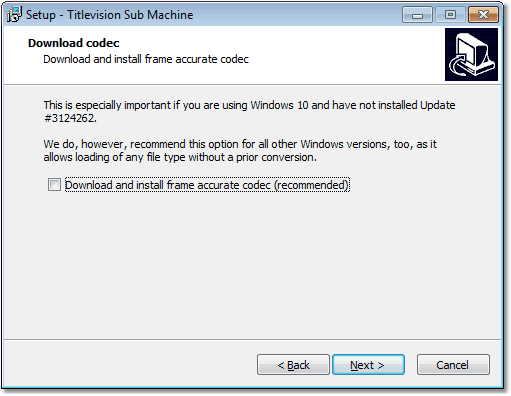The height and width of the screenshot is (396, 511).
Task: Click the update number #3124262 text
Action: pos(70,118)
